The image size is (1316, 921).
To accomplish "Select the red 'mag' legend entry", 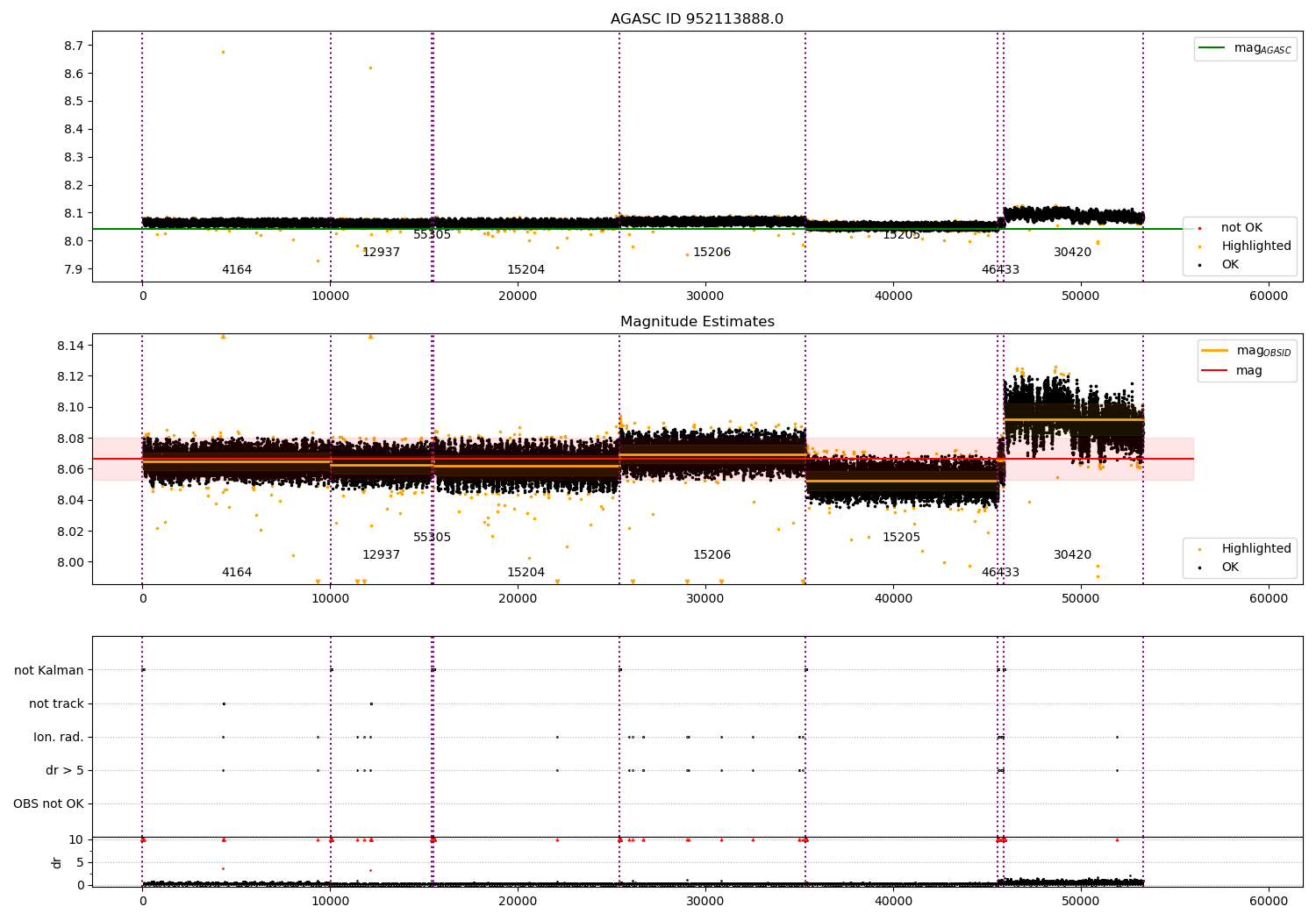I will click(x=1233, y=370).
